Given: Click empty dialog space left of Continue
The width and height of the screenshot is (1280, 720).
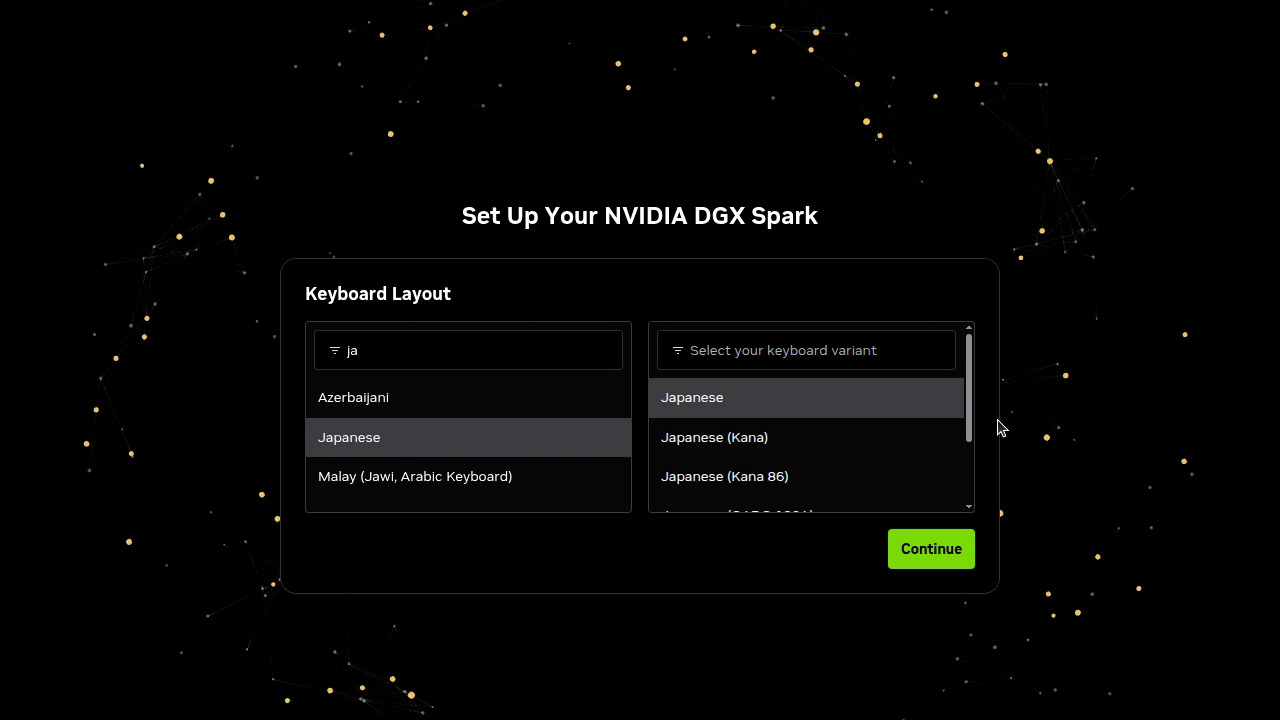Looking at the screenshot, I should tap(590, 549).
